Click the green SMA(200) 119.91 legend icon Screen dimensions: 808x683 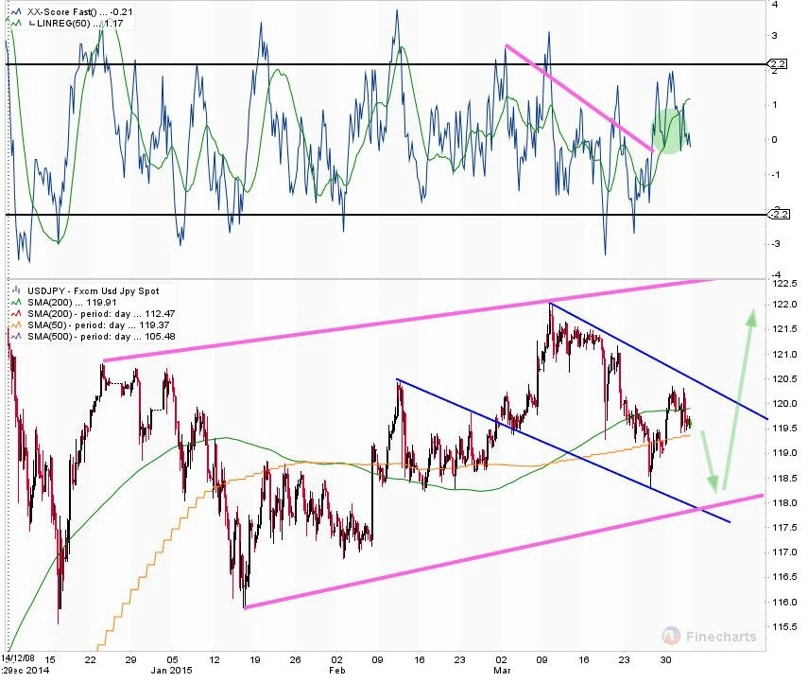tap(17, 302)
